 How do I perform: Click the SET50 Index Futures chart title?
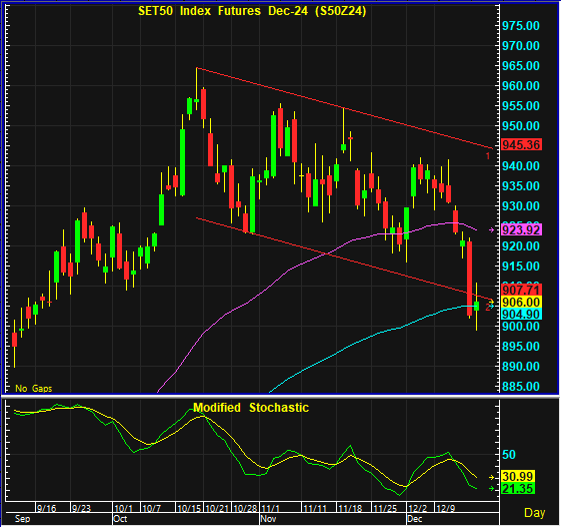tap(252, 11)
